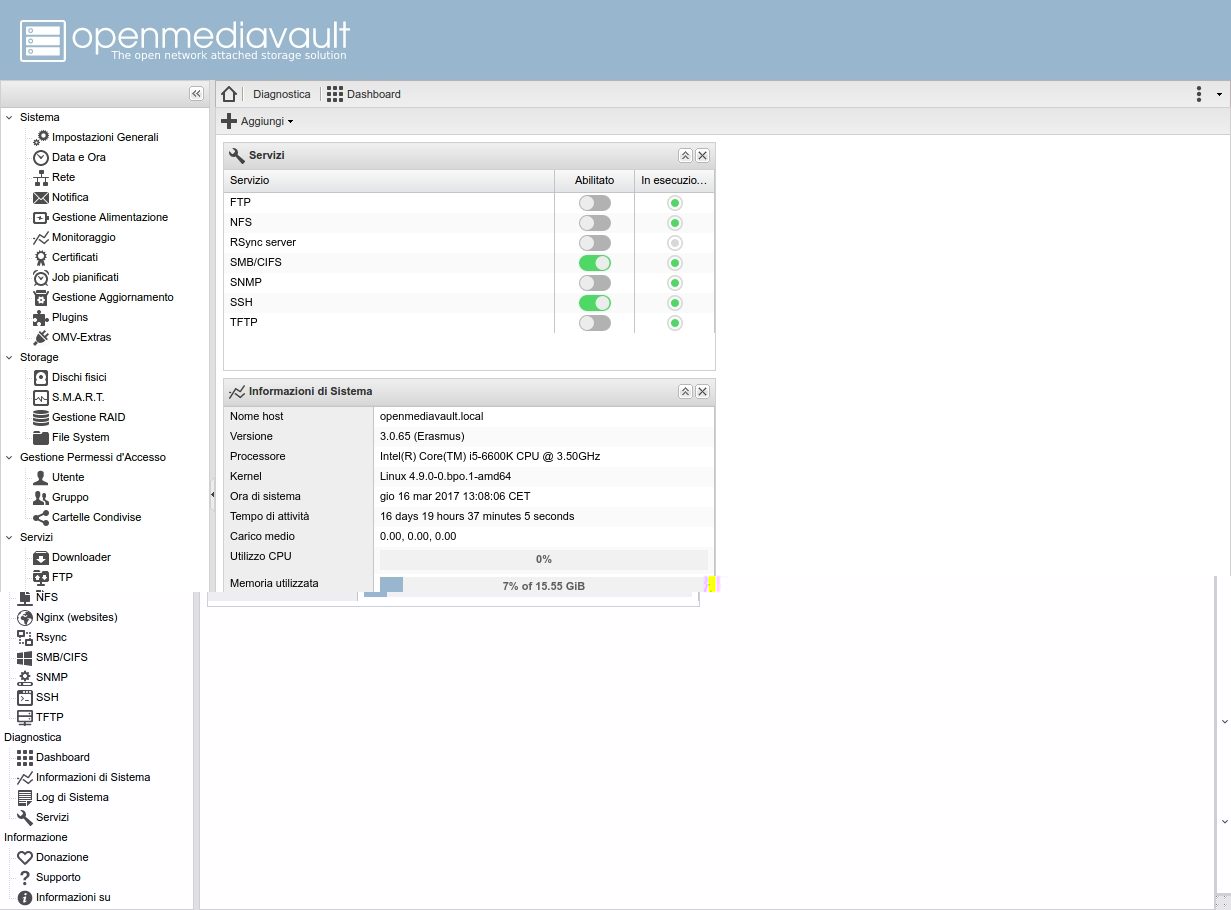This screenshot has width=1231, height=910.
Task: Disable the SMB/CIFS service toggle
Action: coord(594,262)
